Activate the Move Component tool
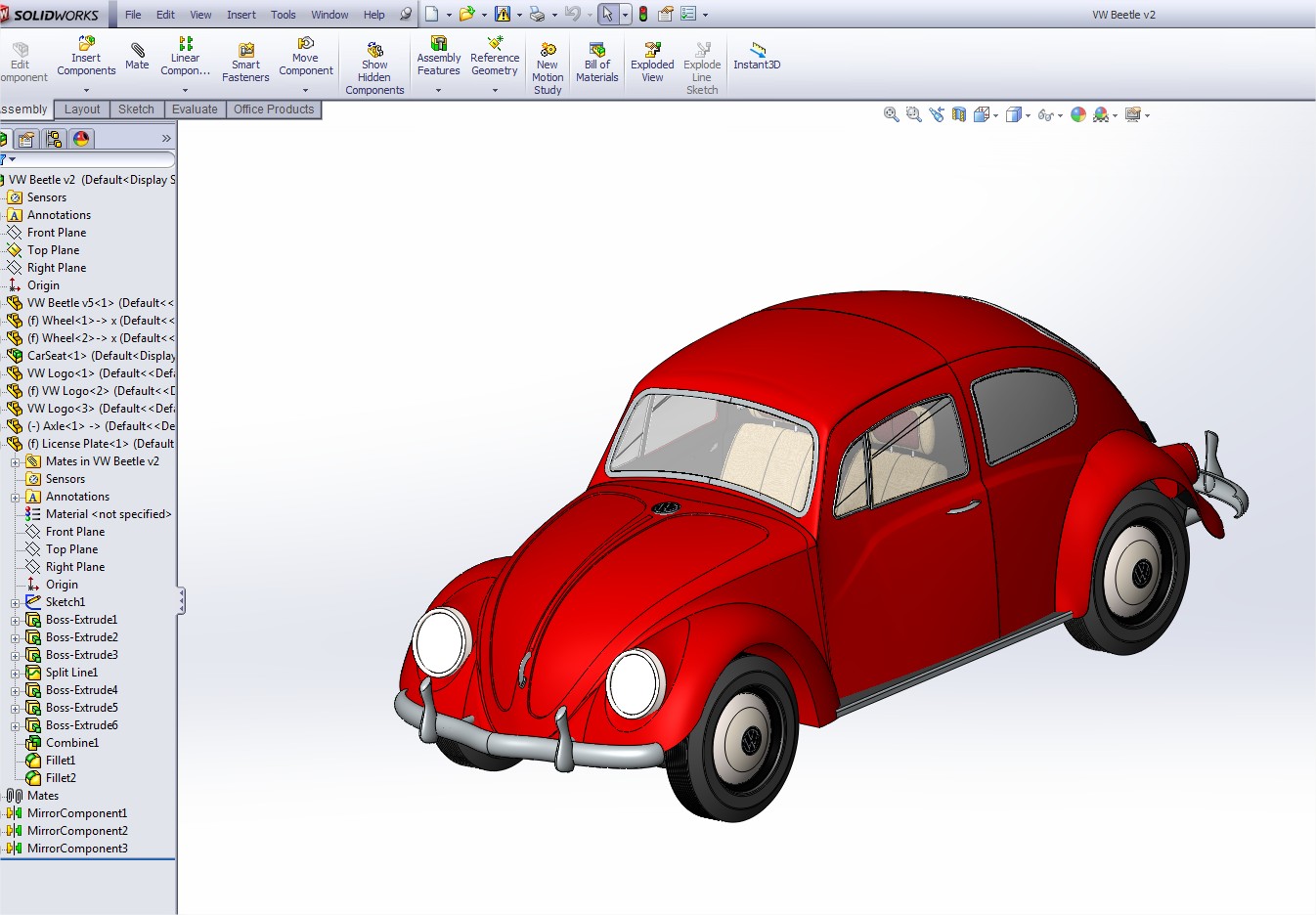Viewport: 1316px width, 915px height. point(306,57)
